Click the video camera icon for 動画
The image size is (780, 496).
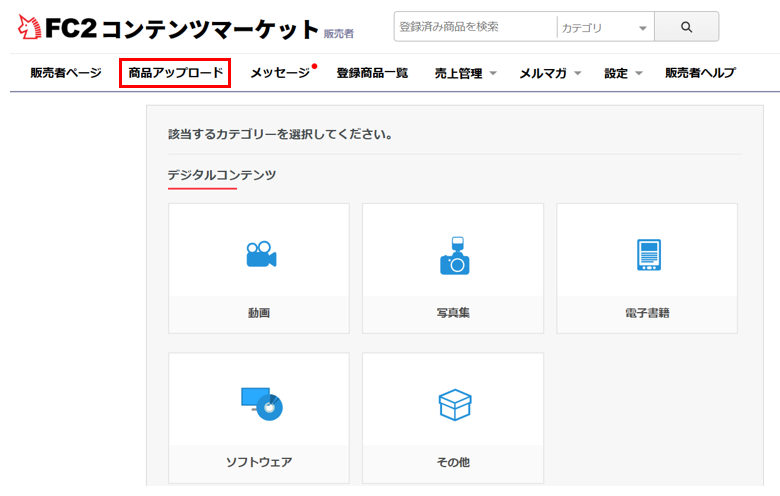260,255
